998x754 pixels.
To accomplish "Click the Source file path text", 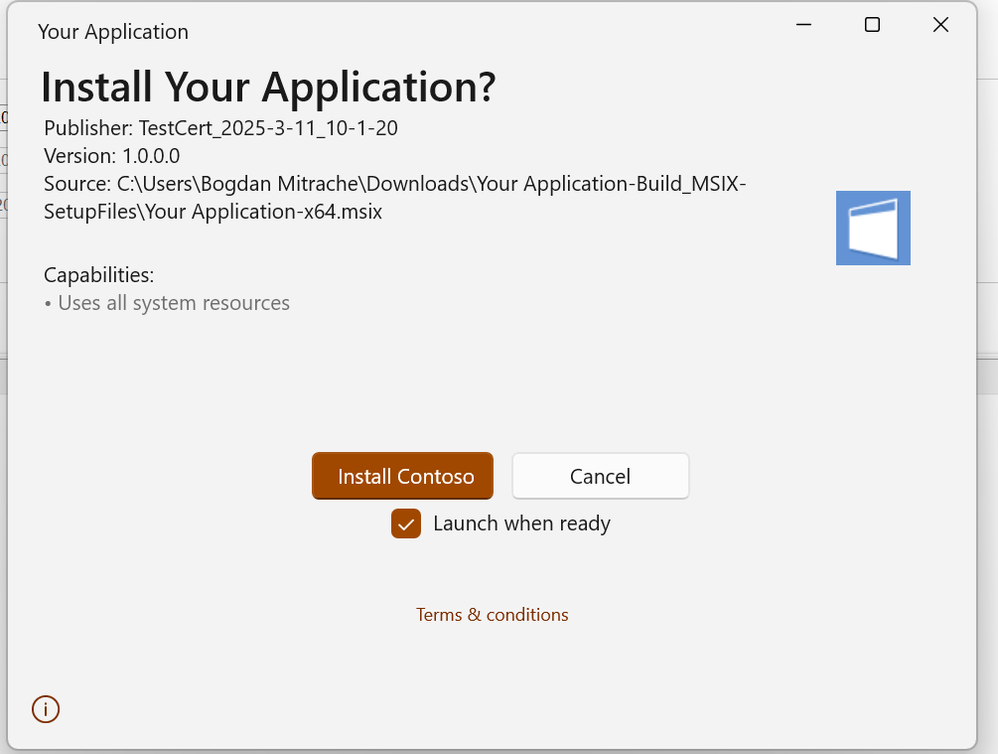I will click(395, 197).
